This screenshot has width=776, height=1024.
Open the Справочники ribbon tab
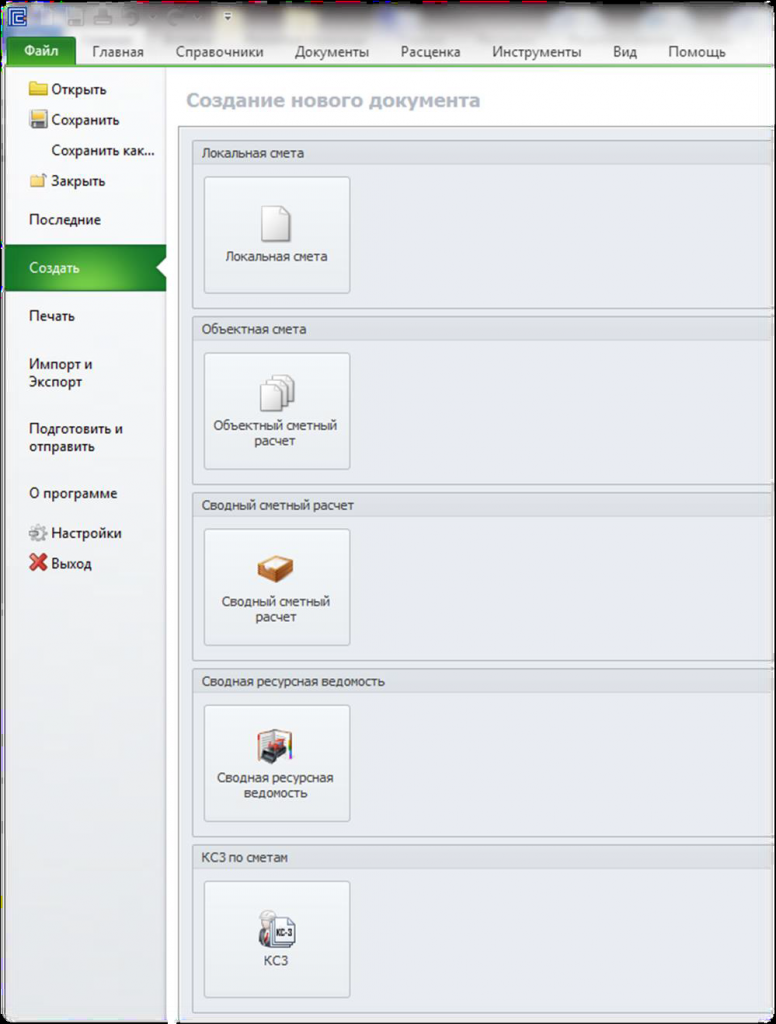(219, 52)
